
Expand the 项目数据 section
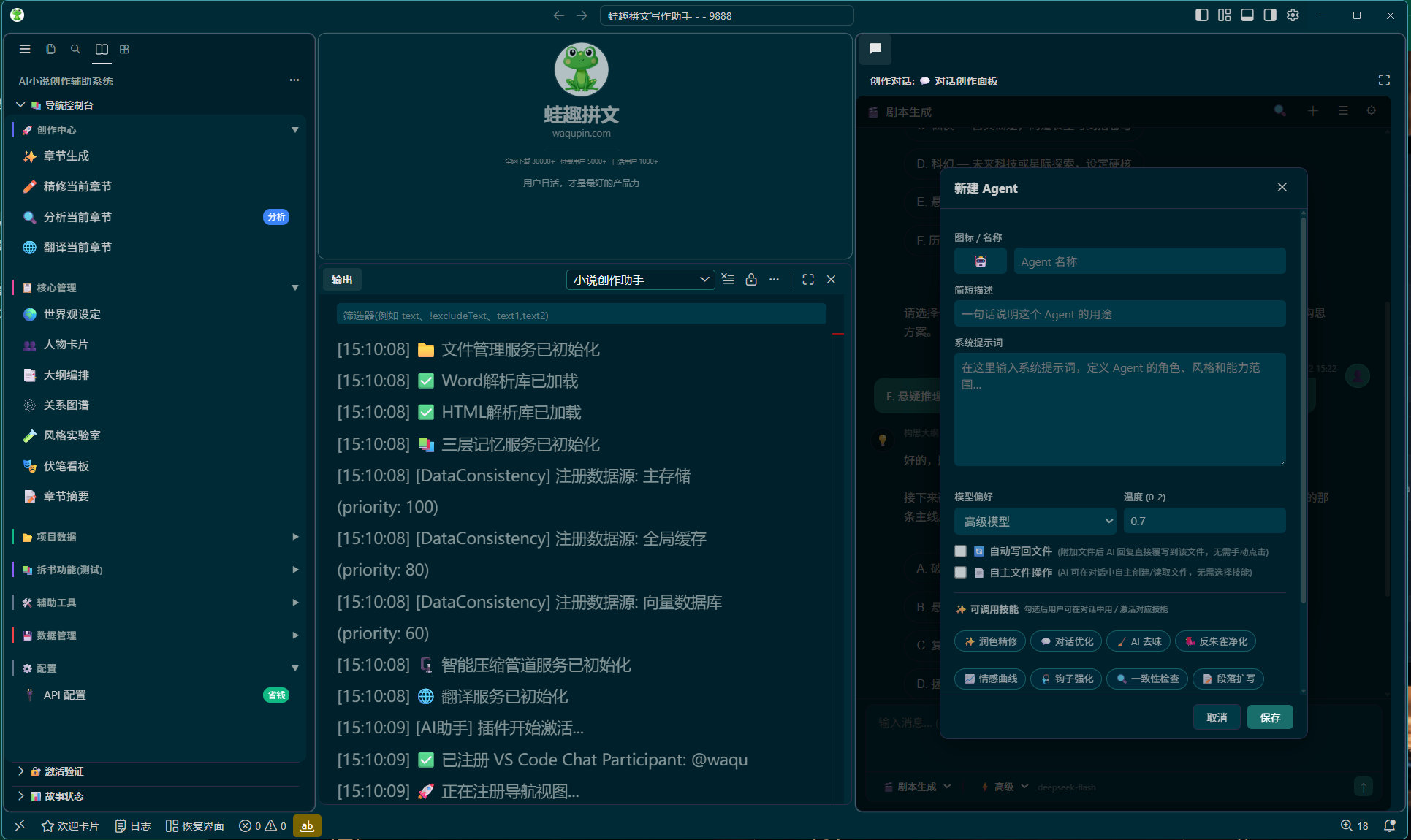click(158, 537)
